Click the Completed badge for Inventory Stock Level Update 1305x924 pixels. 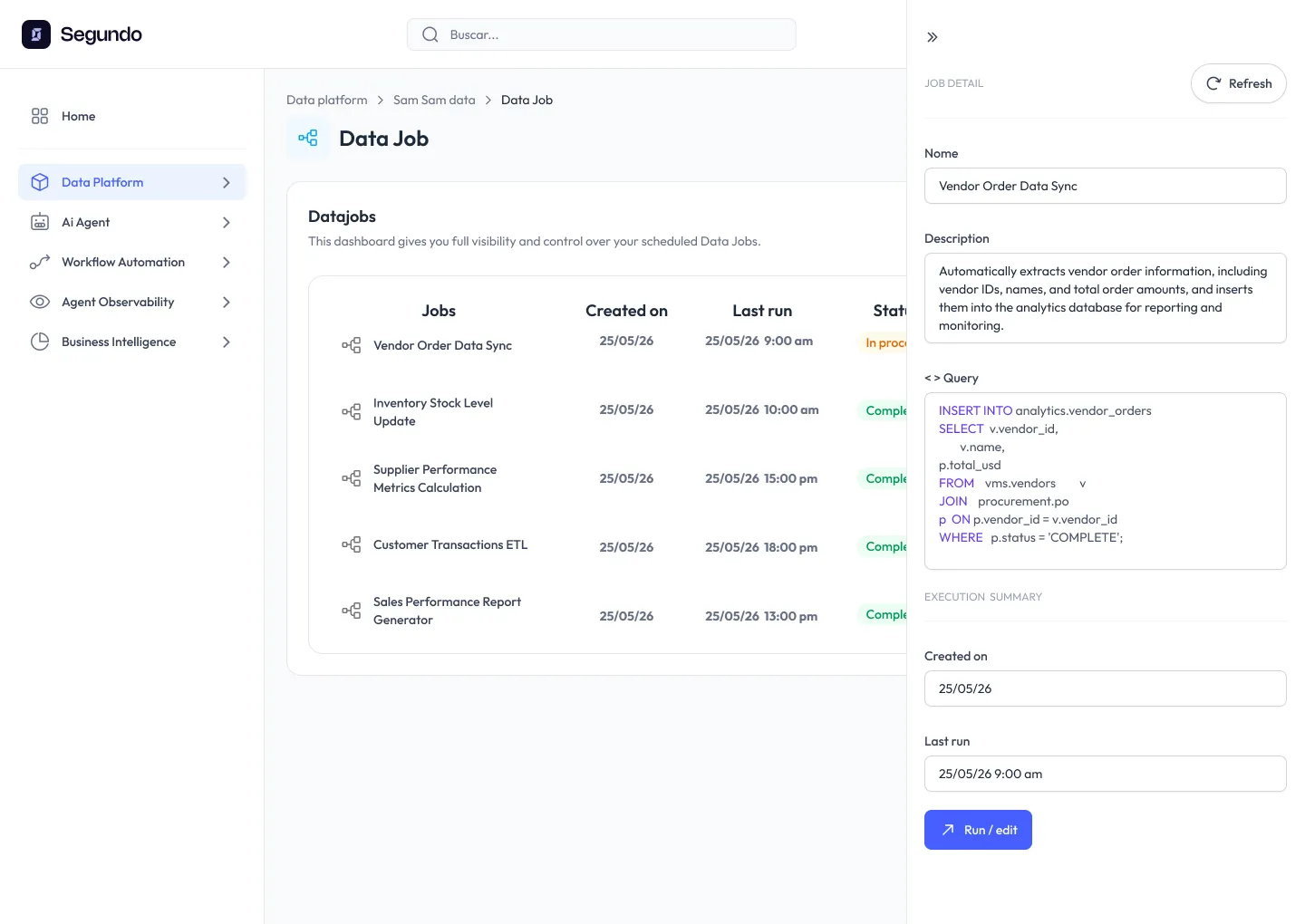889,410
